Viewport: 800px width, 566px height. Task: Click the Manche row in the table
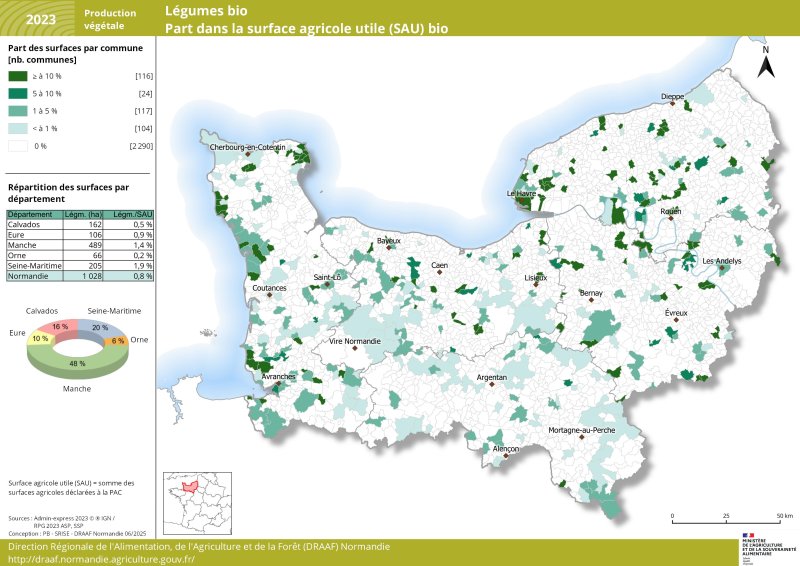pos(80,245)
